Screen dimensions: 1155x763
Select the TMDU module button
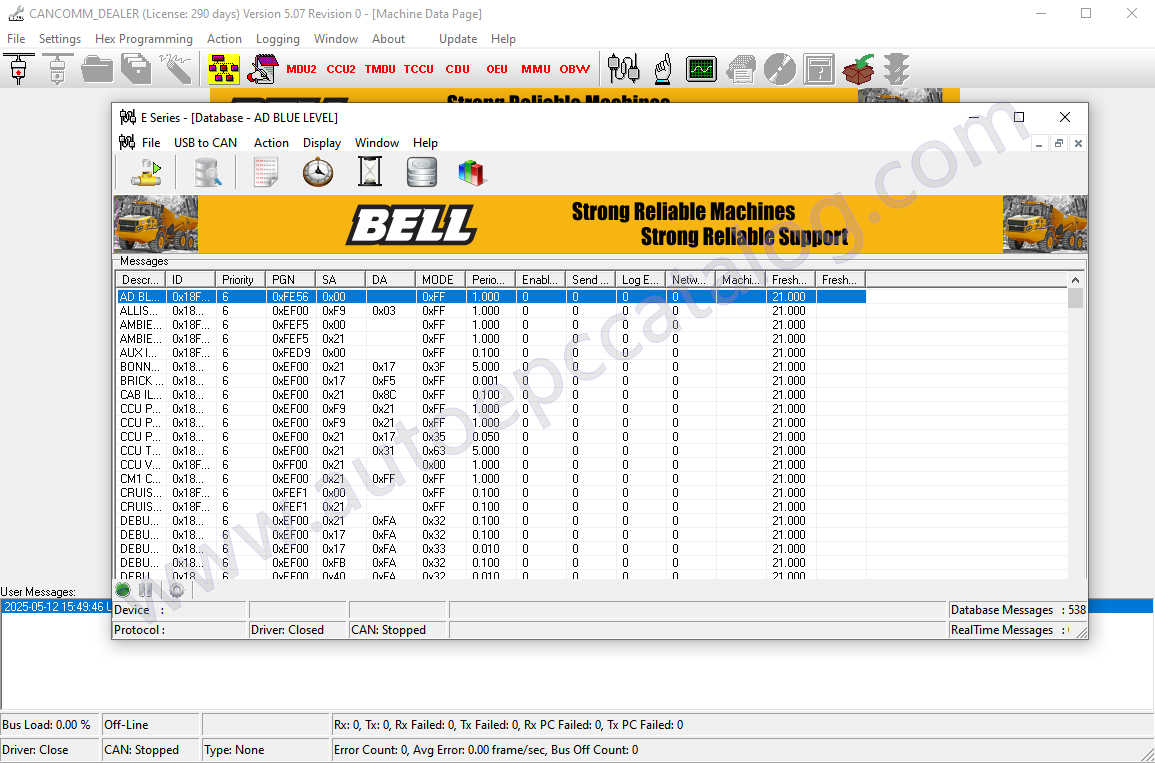[x=379, y=69]
